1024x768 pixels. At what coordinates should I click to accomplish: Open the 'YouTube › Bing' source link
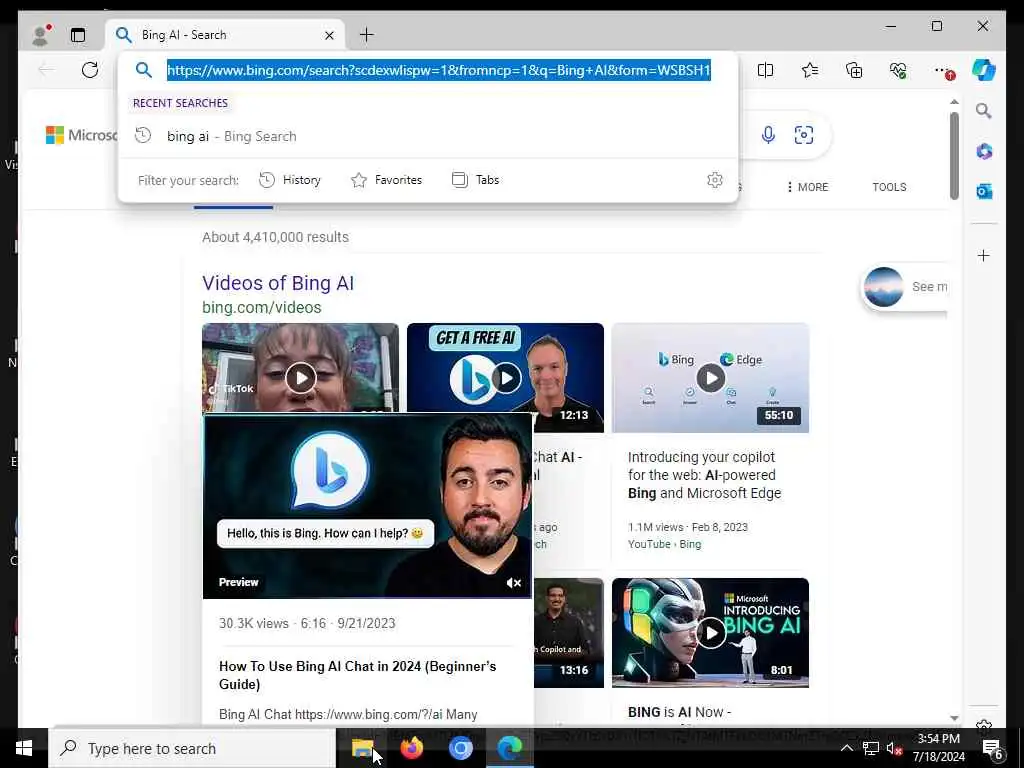(x=664, y=544)
